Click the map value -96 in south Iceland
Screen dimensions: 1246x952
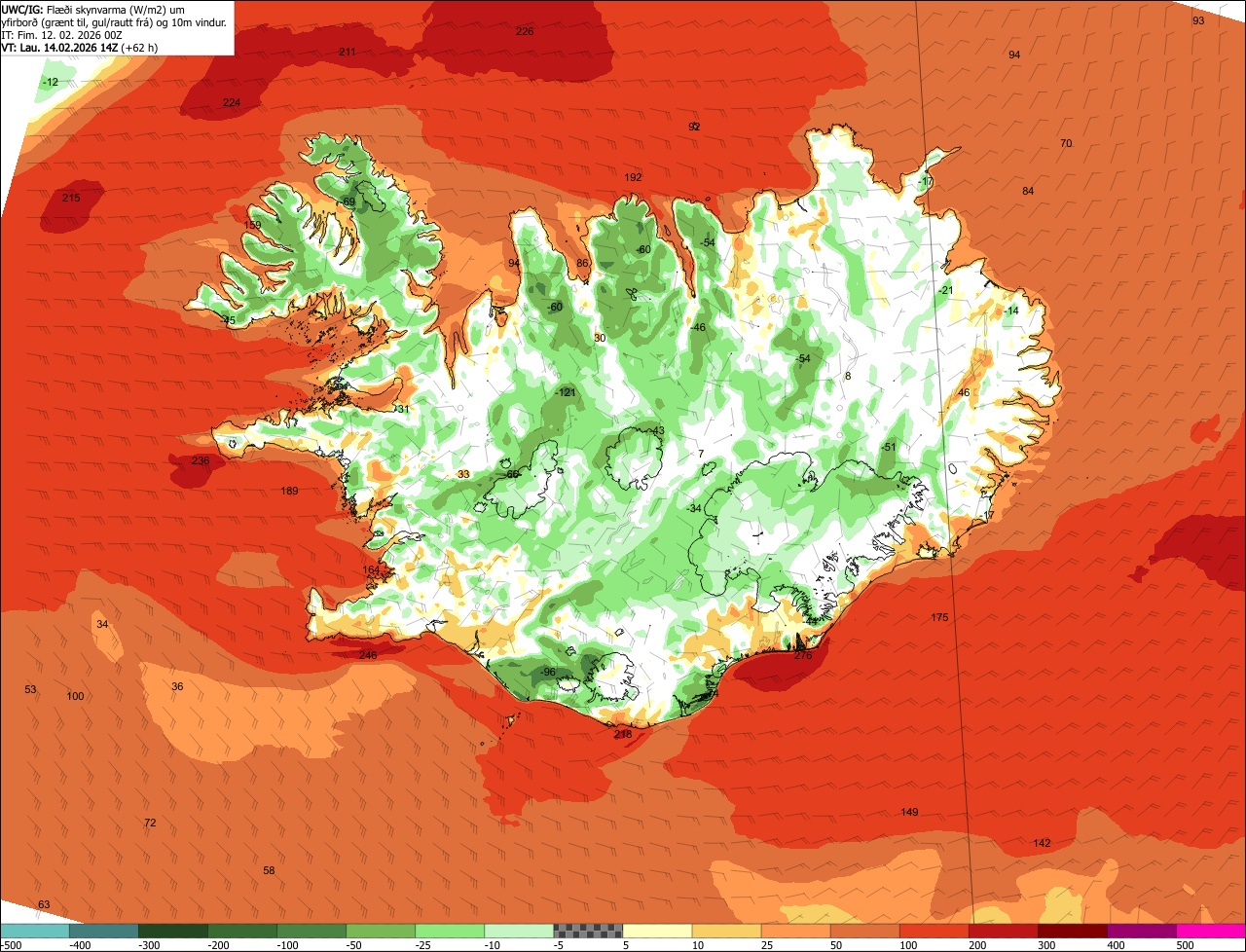[548, 672]
